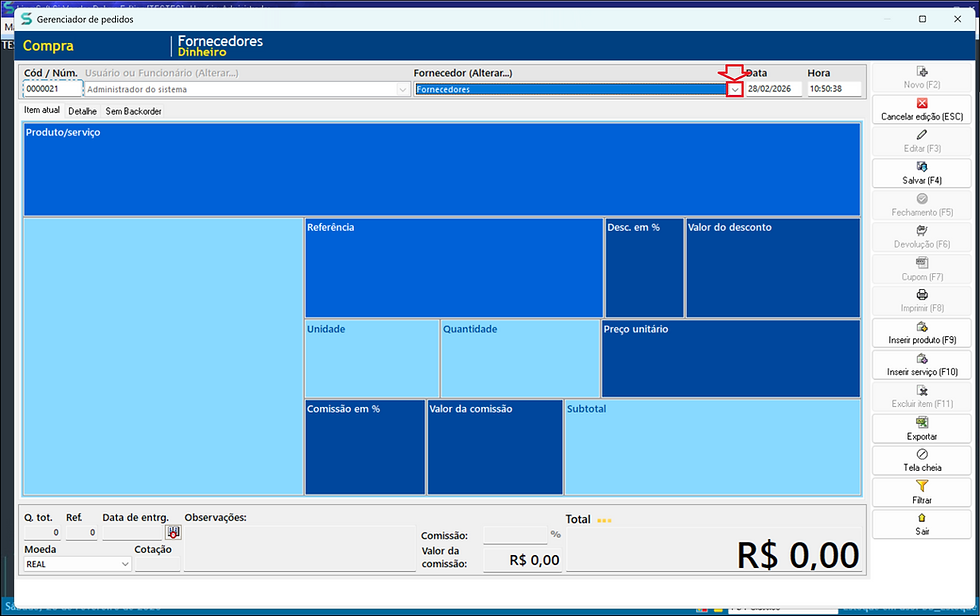This screenshot has height=616, width=980.
Task: Click the Quantidade panel
Action: click(x=520, y=359)
